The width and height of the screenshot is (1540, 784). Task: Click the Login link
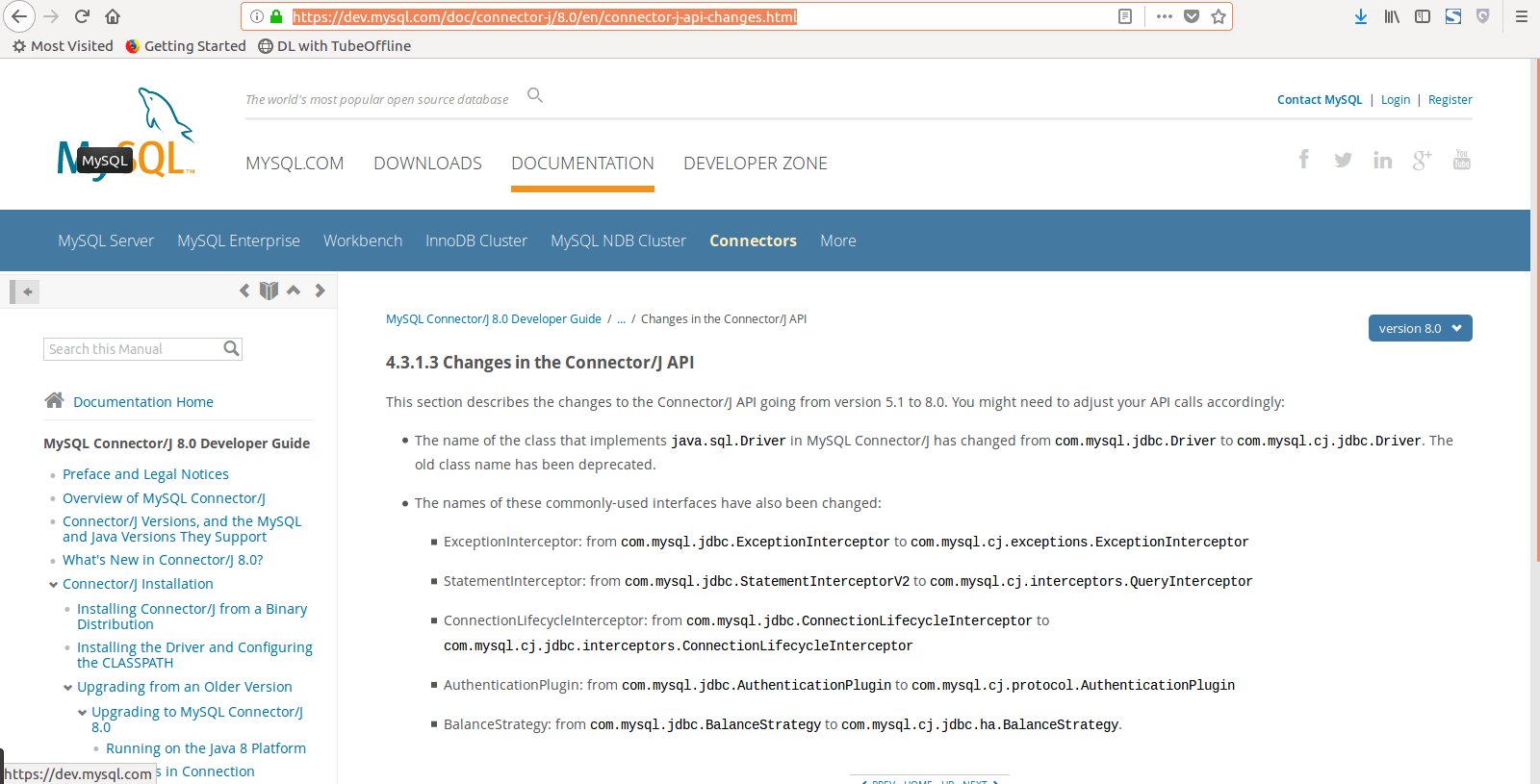tap(1395, 100)
